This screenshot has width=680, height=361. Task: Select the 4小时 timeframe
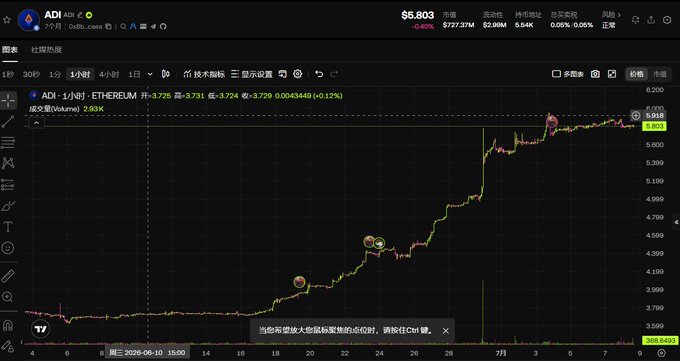tap(109, 74)
